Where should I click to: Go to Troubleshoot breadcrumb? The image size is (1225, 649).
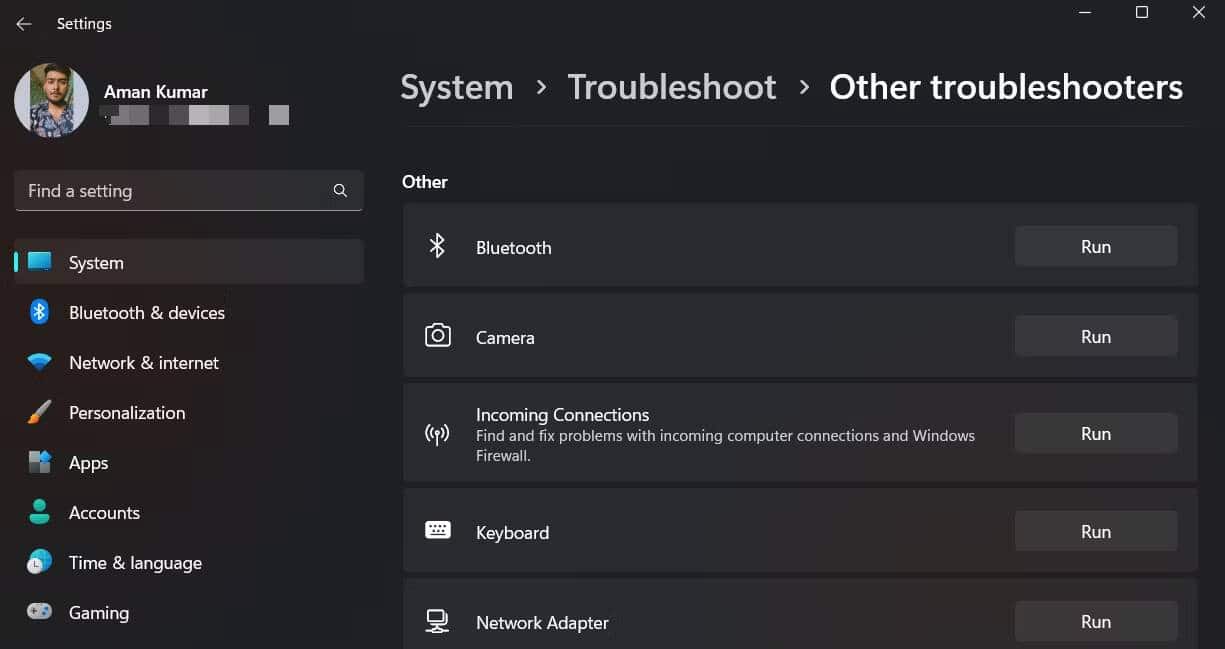click(671, 88)
